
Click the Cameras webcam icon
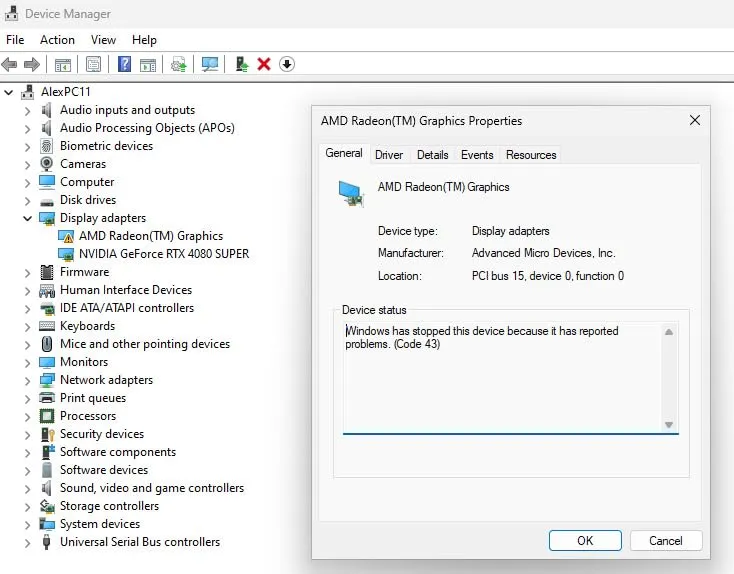(x=46, y=164)
